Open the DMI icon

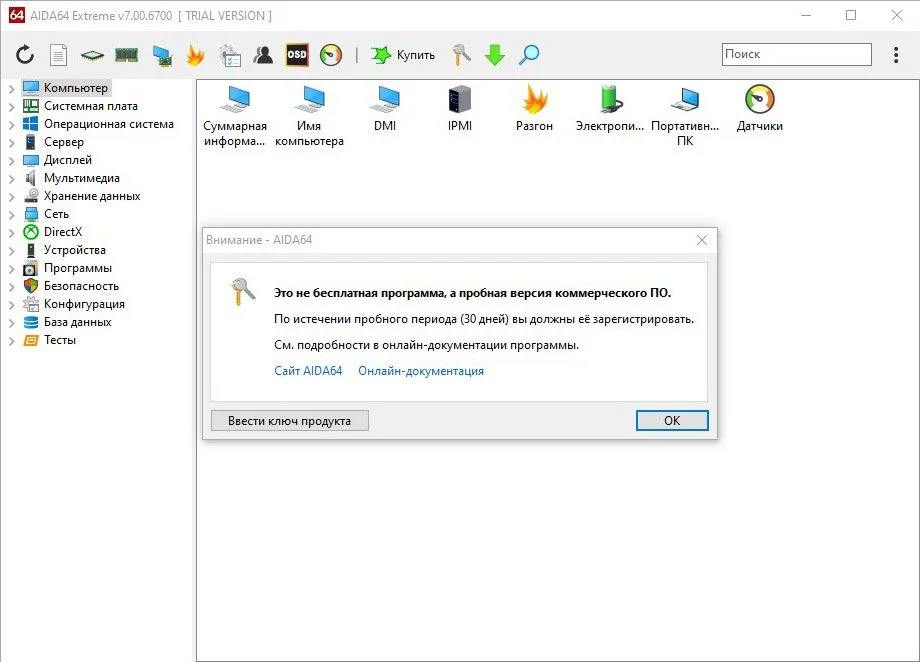click(x=385, y=109)
